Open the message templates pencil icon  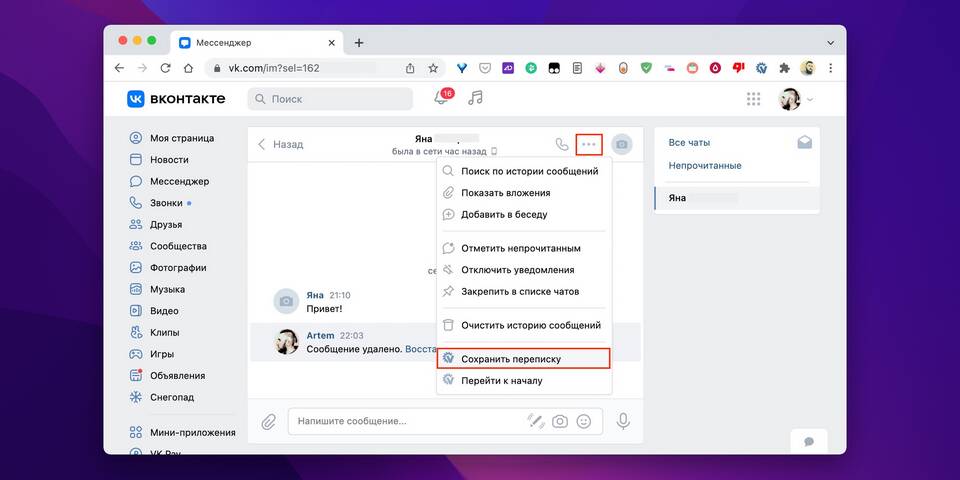click(536, 421)
